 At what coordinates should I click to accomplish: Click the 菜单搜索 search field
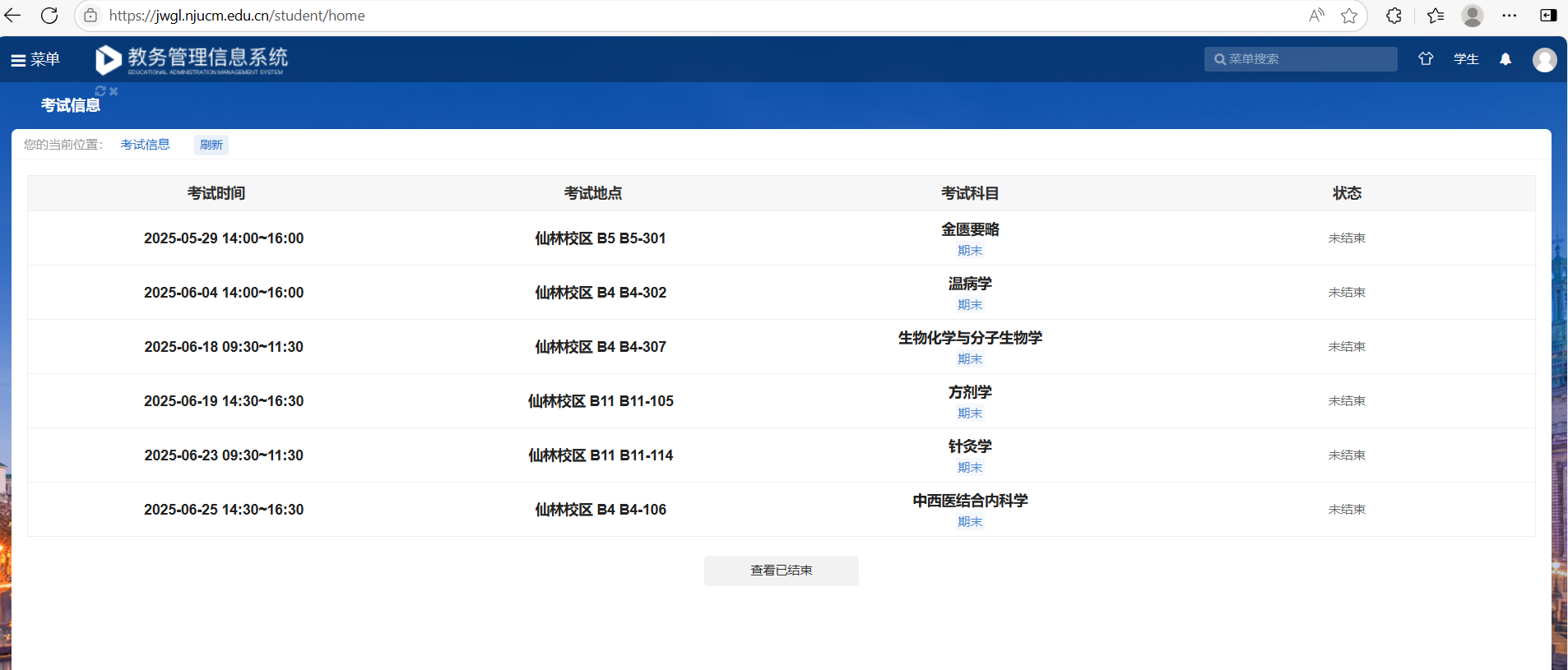(x=1301, y=59)
